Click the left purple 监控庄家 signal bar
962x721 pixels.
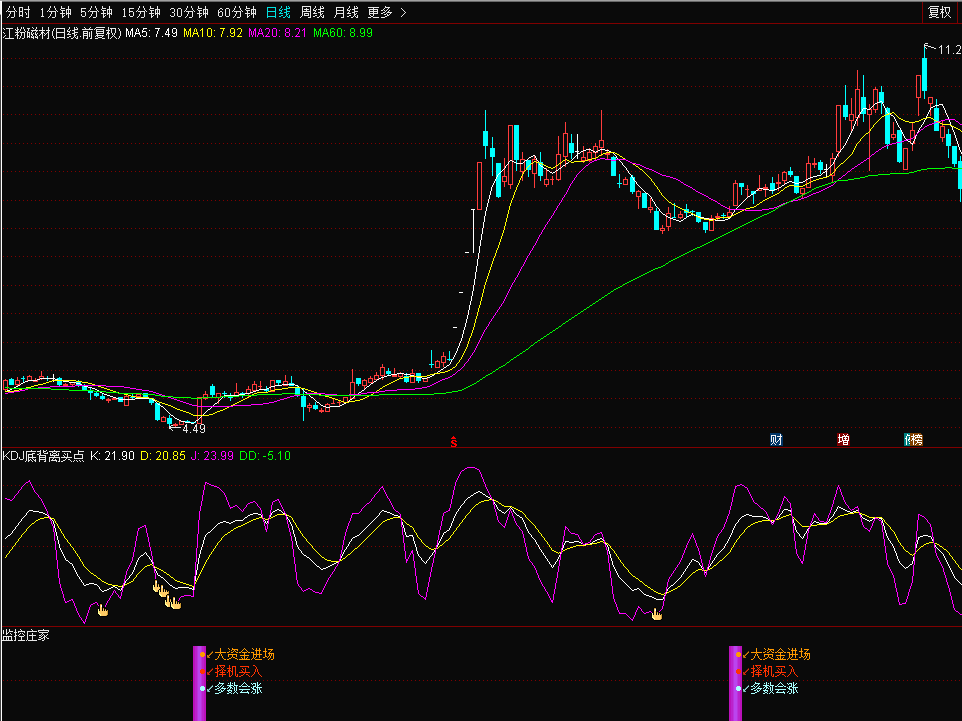point(199,683)
